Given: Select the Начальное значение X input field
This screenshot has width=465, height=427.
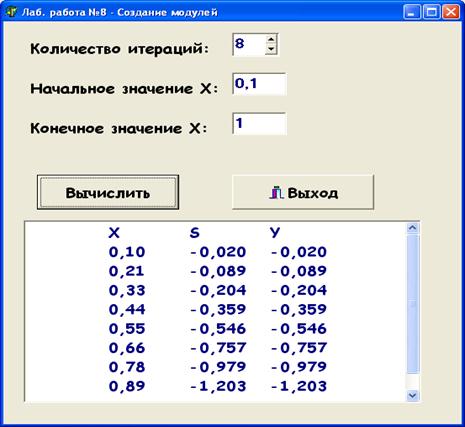Looking at the screenshot, I should pos(259,84).
